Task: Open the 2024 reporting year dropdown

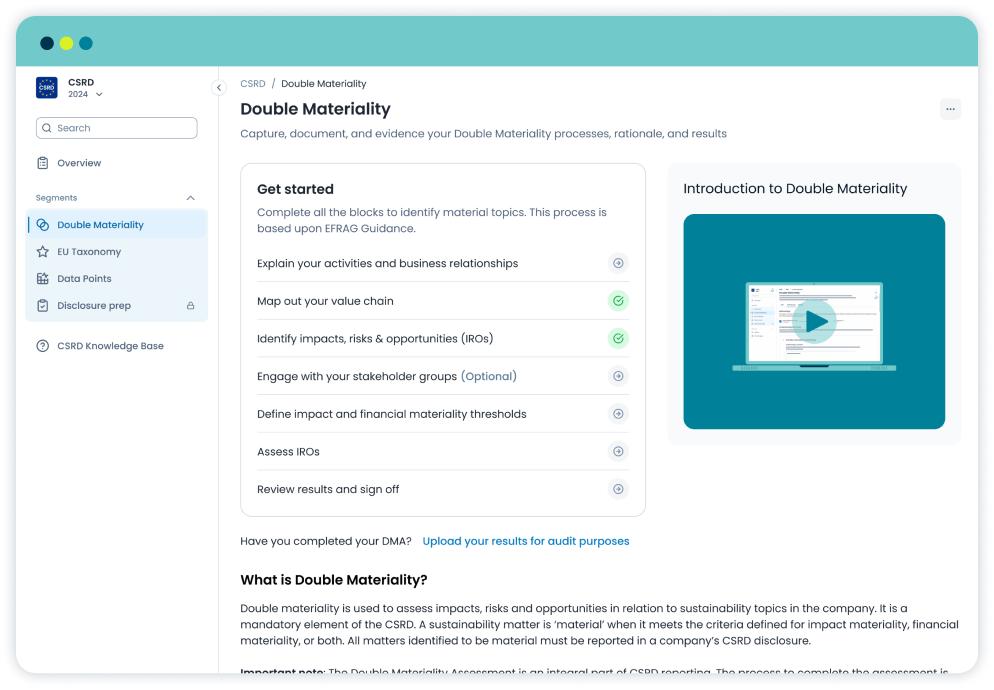Action: click(86, 94)
